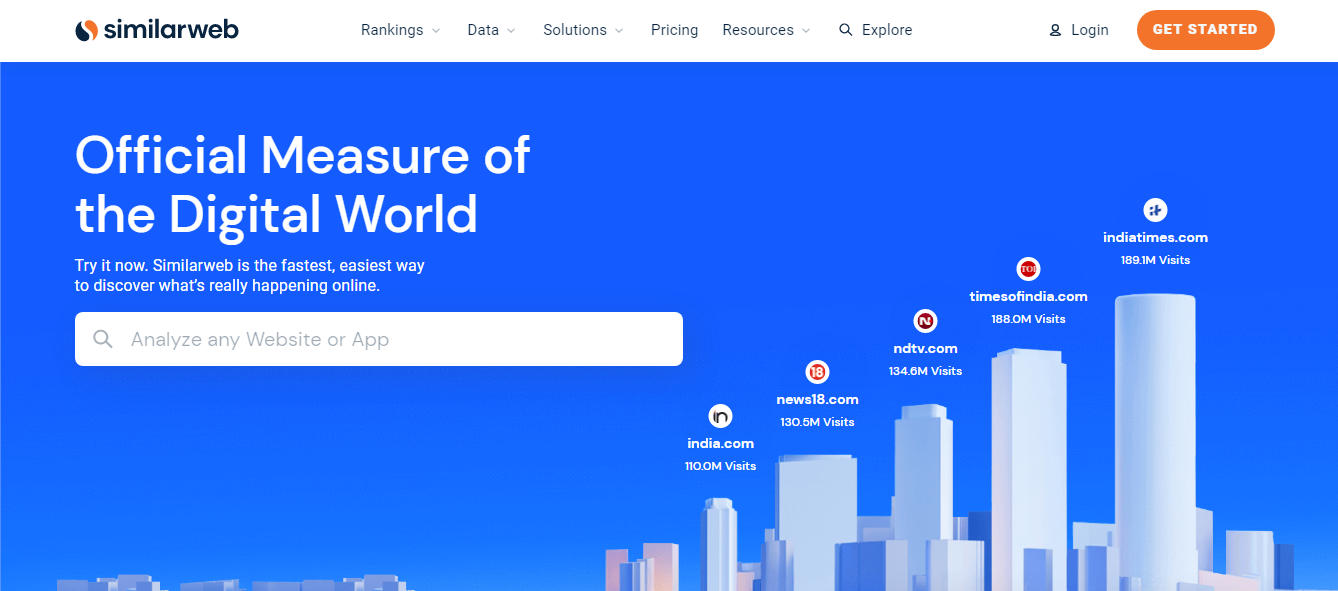This screenshot has height=591, width=1338.
Task: Select the news18.com label
Action: [817, 399]
